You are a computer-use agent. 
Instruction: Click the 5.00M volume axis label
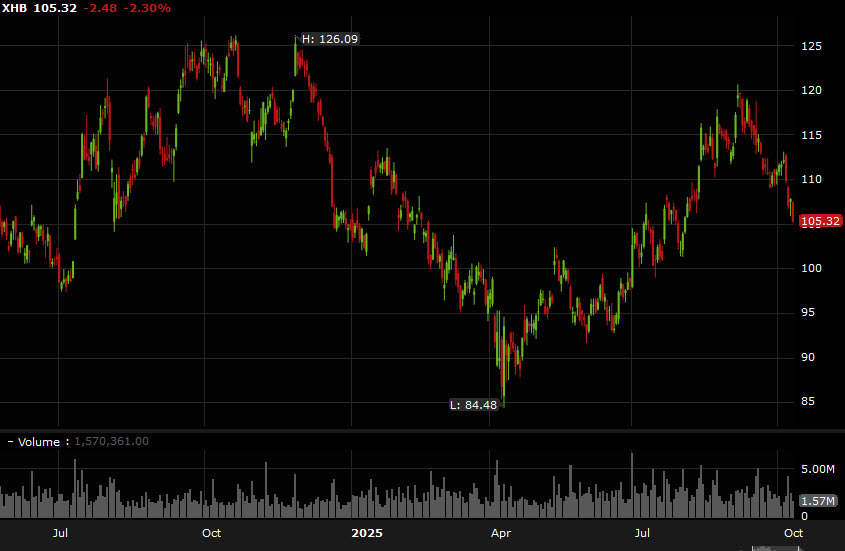817,469
